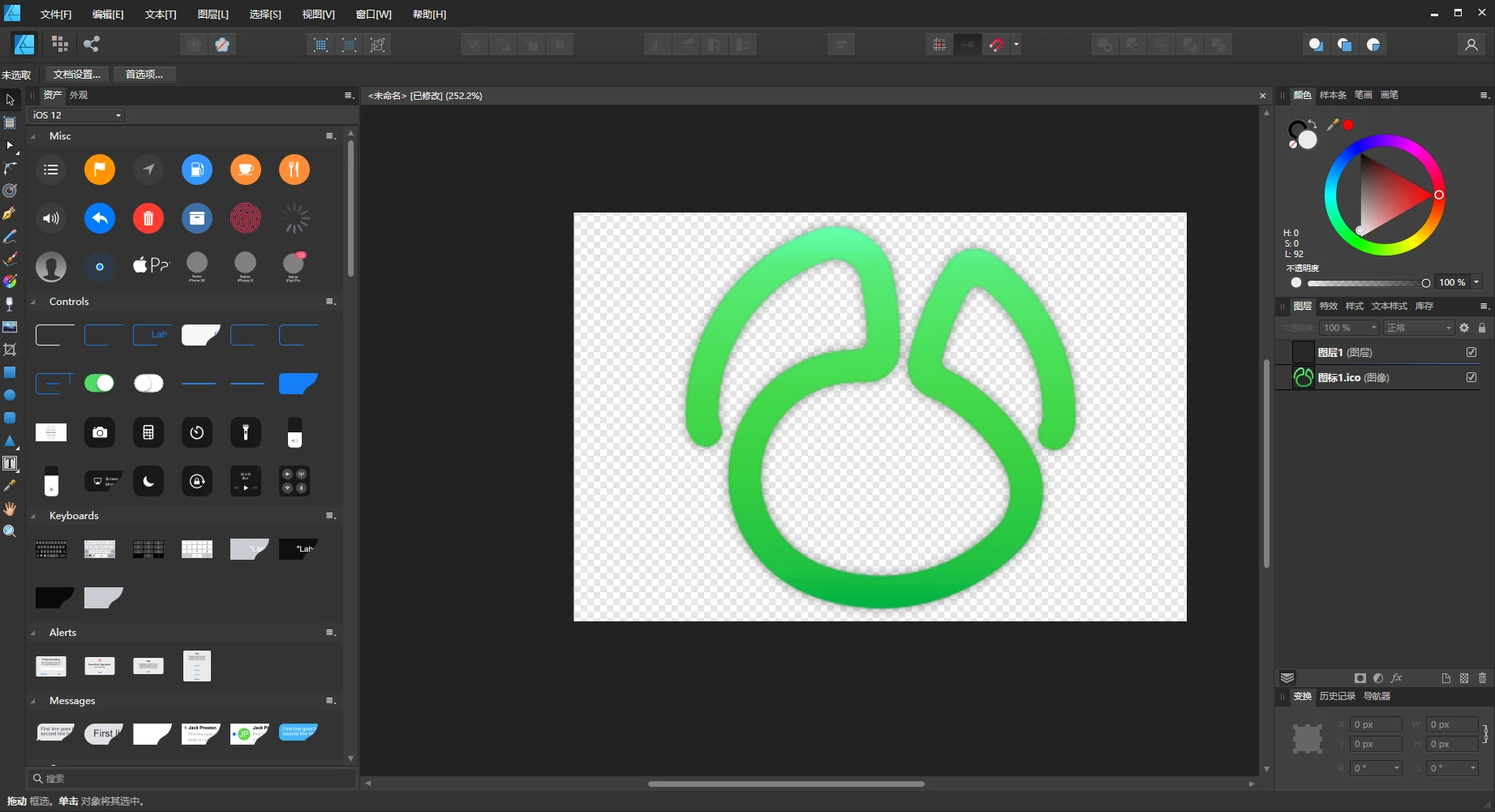The height and width of the screenshot is (812, 1495).
Task: Open the 视图[V] menu
Action: pyautogui.click(x=318, y=15)
